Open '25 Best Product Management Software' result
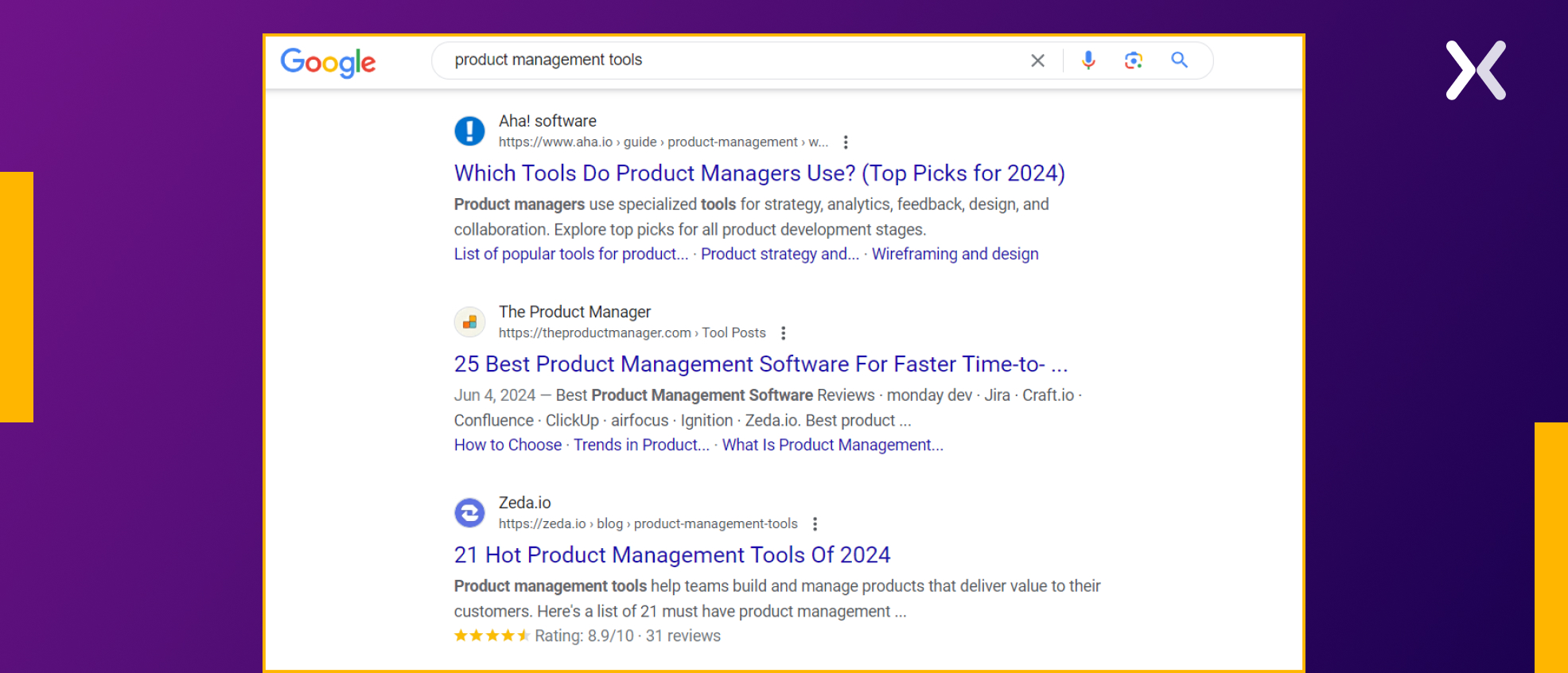1568x673 pixels. pos(761,364)
